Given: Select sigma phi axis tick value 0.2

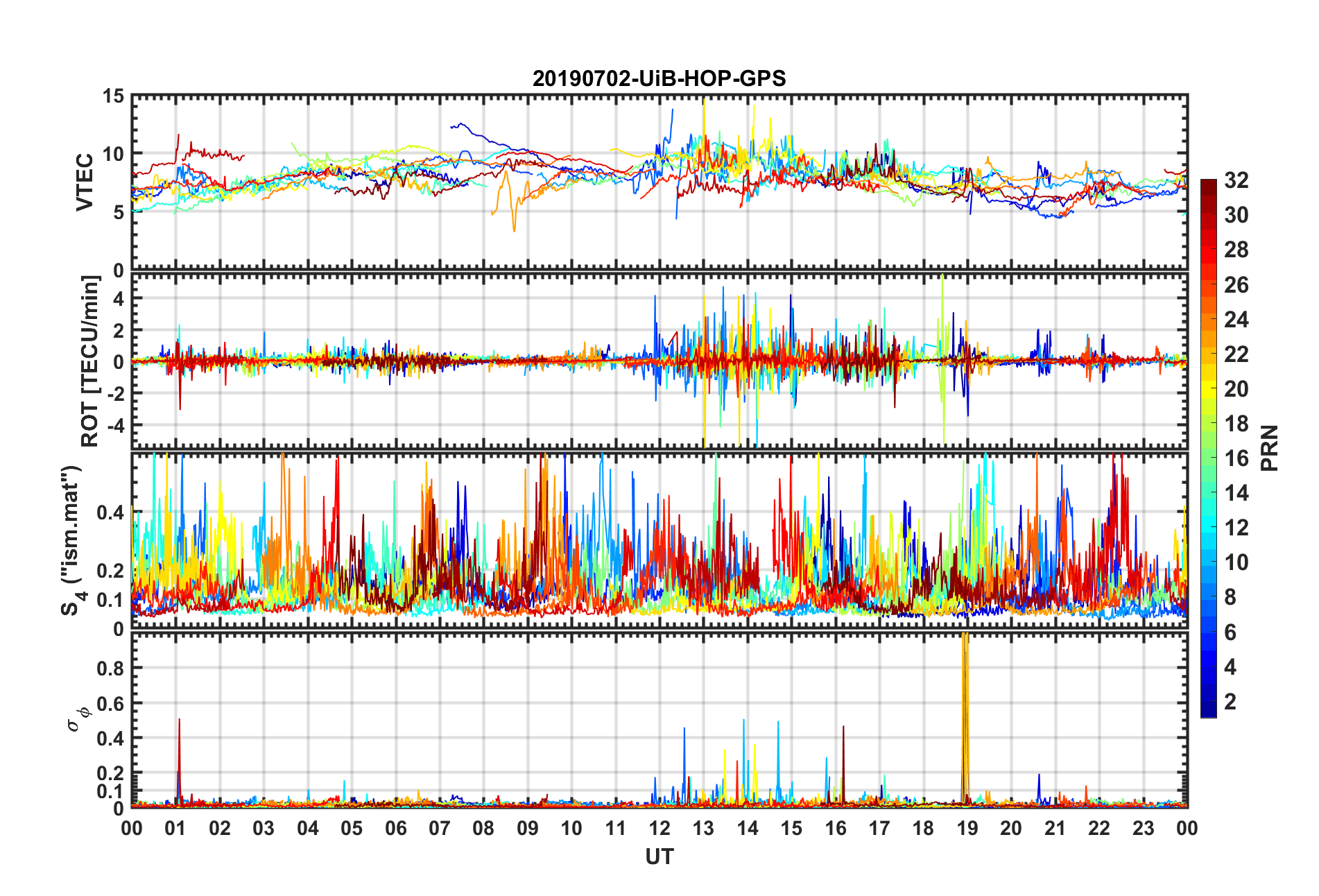Looking at the screenshot, I should coord(110,773).
